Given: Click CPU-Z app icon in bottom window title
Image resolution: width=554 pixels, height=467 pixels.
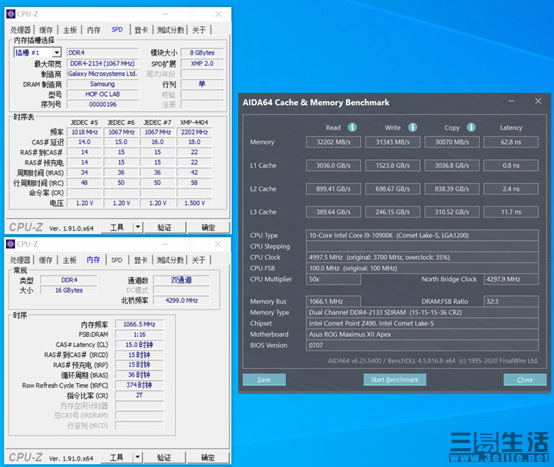Looking at the screenshot, I should coord(11,244).
